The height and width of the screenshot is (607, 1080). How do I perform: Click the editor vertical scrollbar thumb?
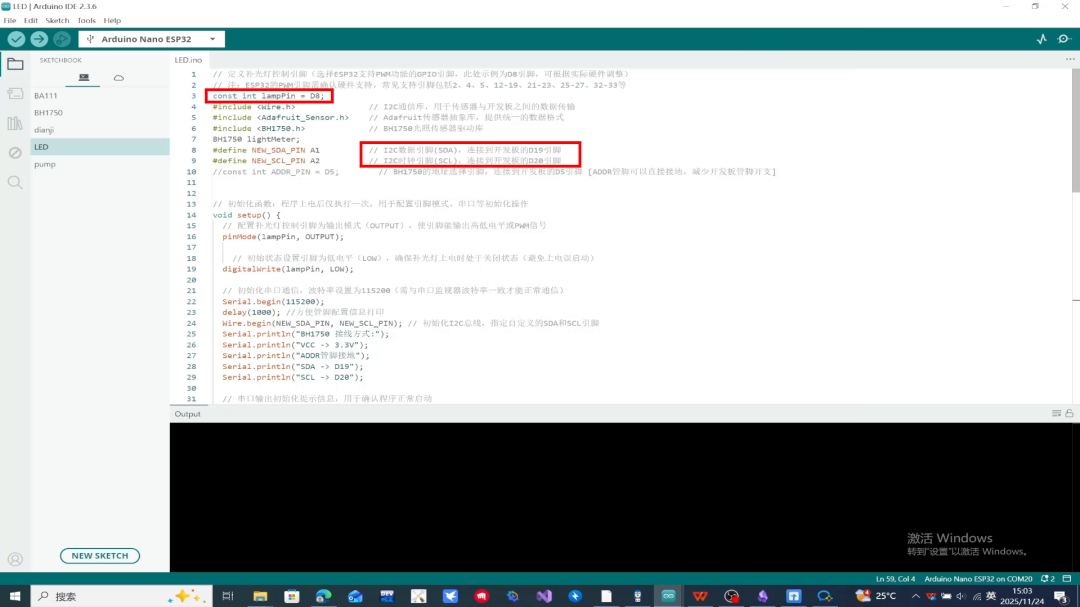(1076, 131)
